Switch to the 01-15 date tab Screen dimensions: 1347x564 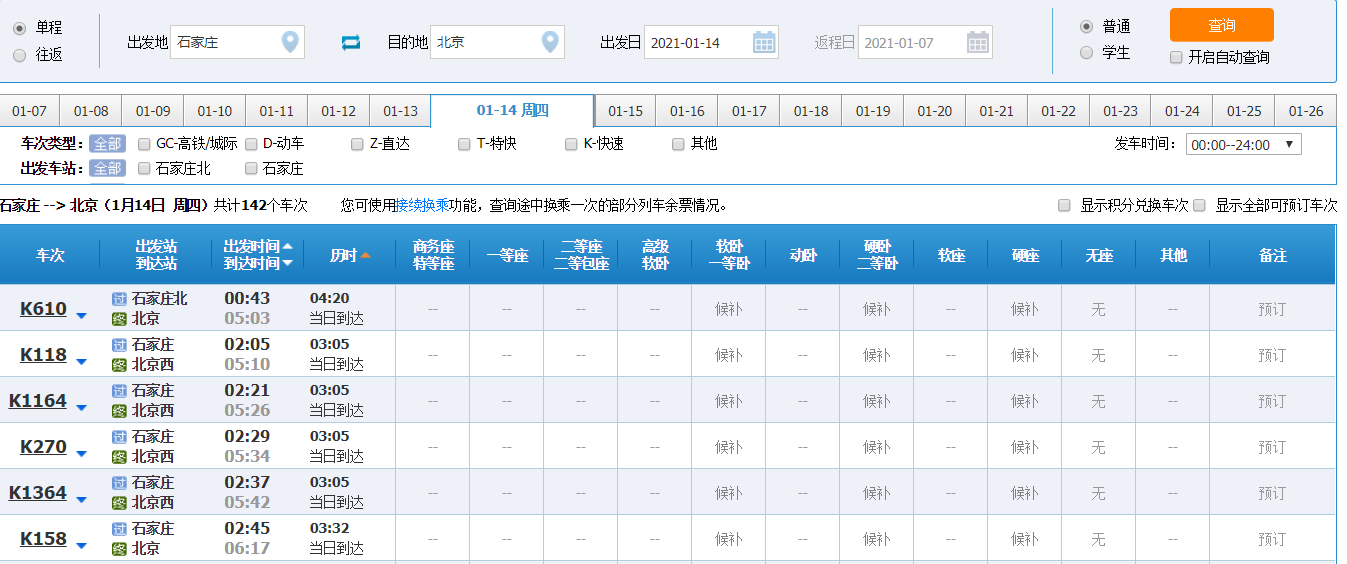tap(625, 111)
